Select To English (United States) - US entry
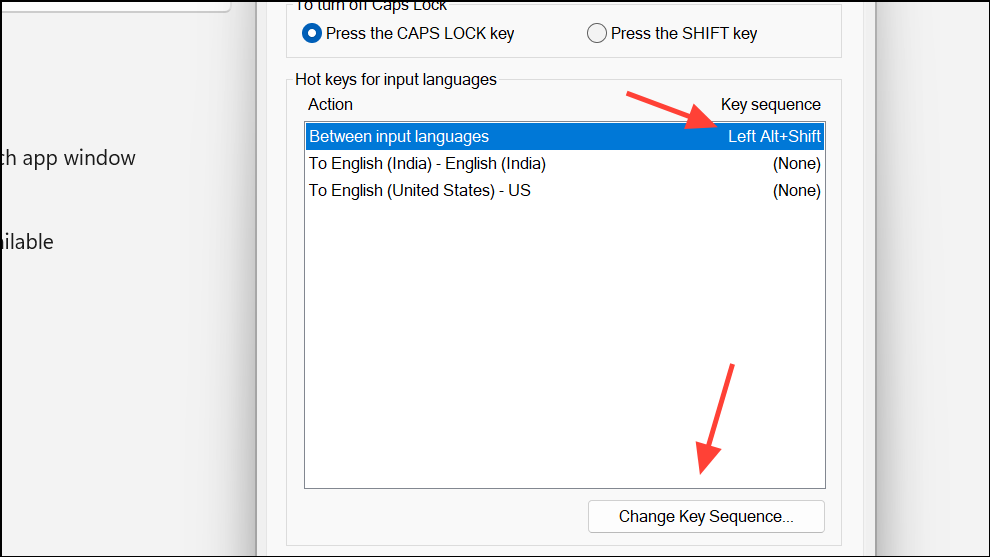Viewport: 990px width, 557px height. [419, 190]
